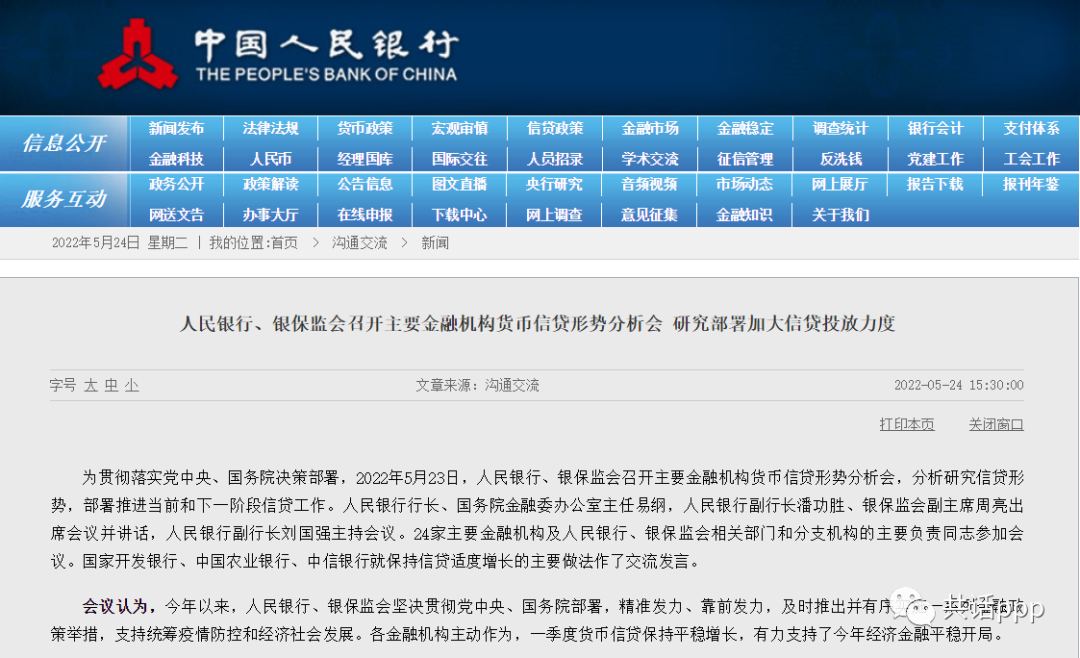Click the date text 2022年5月24日 星期二
The image size is (1080, 658).
tap(120, 243)
